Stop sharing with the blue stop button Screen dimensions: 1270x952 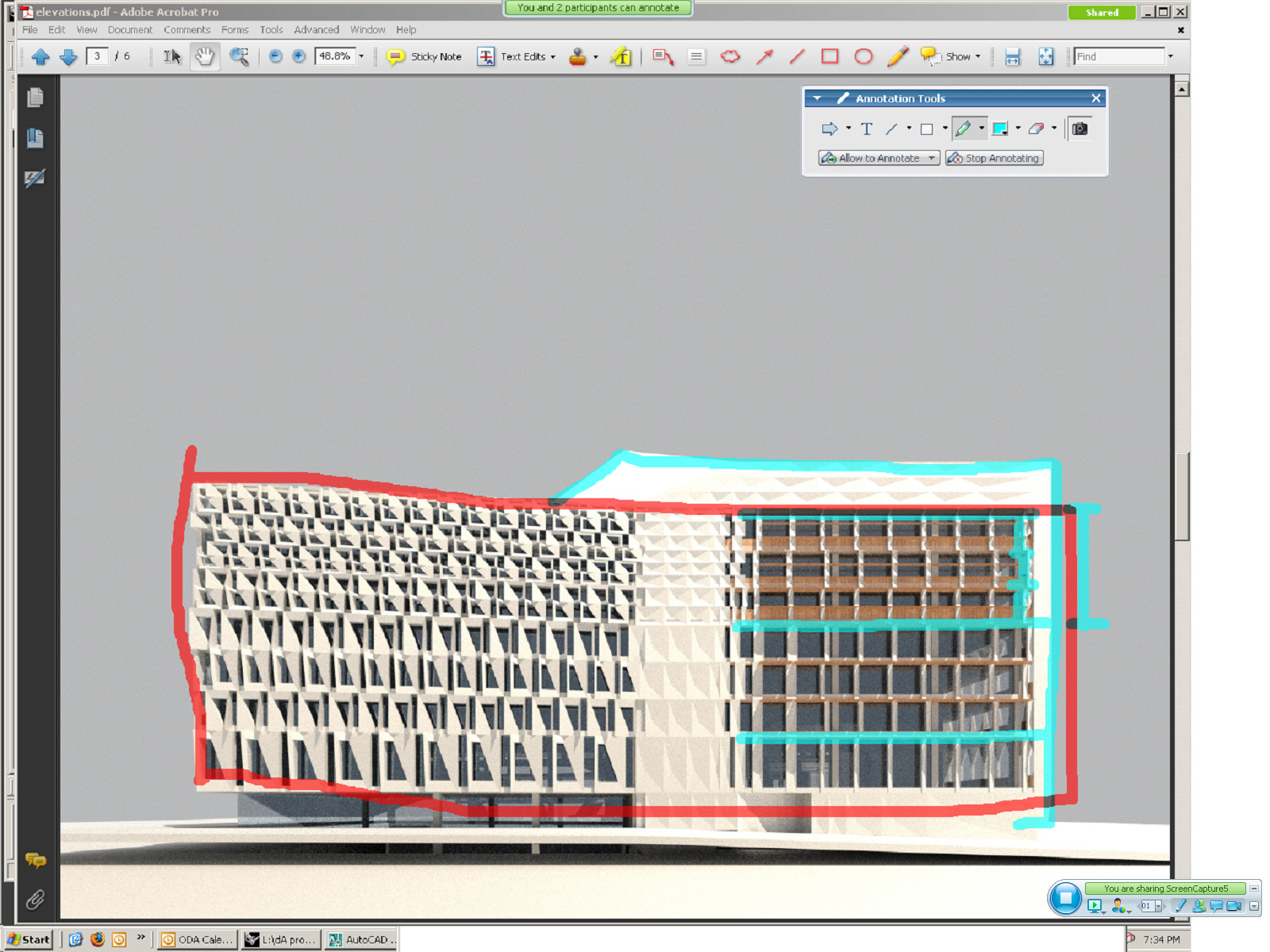tap(1065, 898)
